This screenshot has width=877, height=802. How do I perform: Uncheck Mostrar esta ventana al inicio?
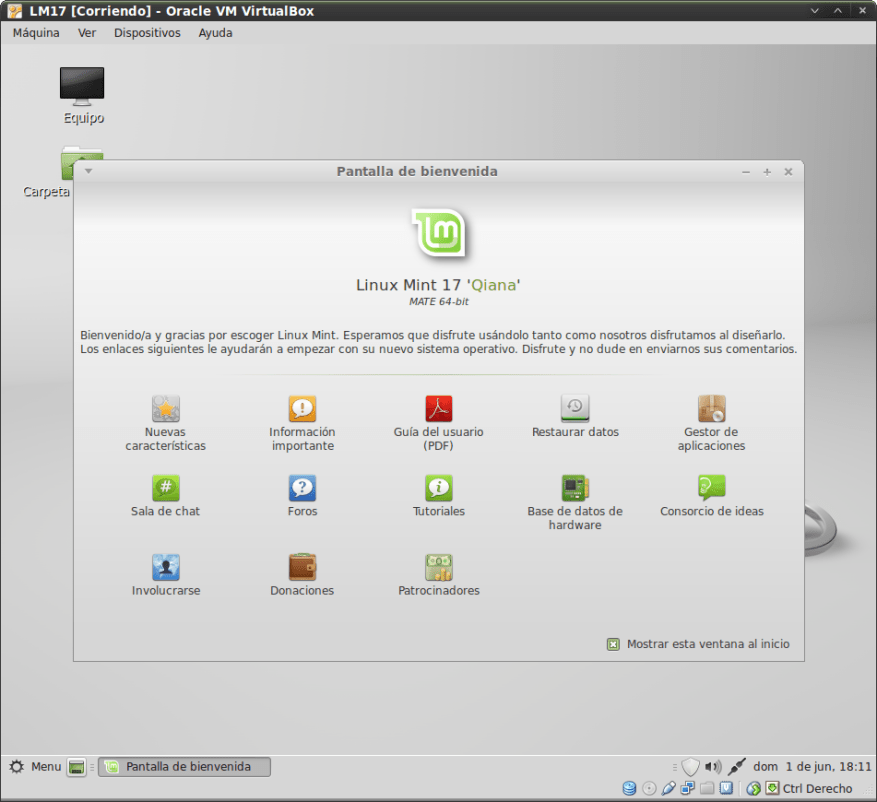point(613,644)
